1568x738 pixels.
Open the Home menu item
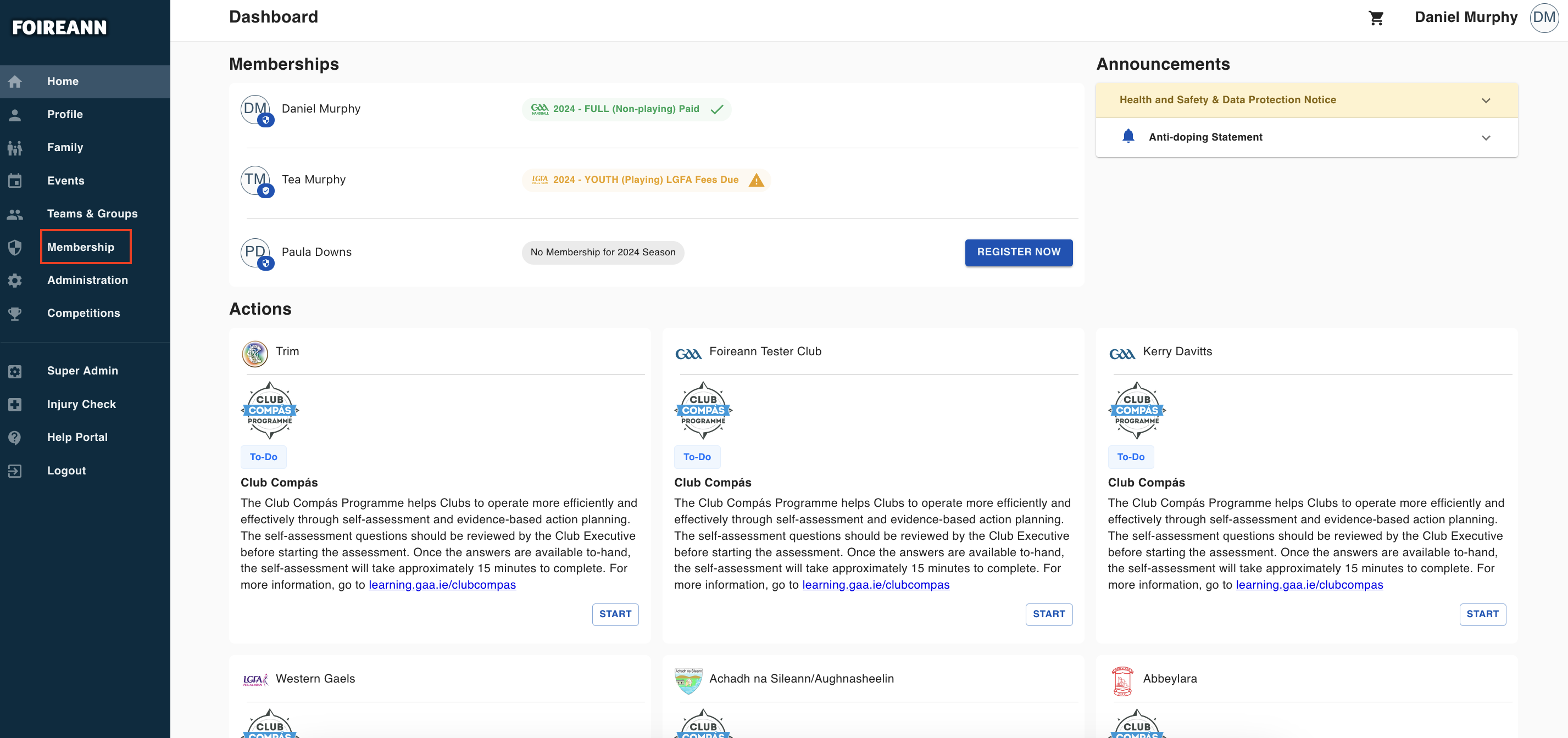[85, 81]
